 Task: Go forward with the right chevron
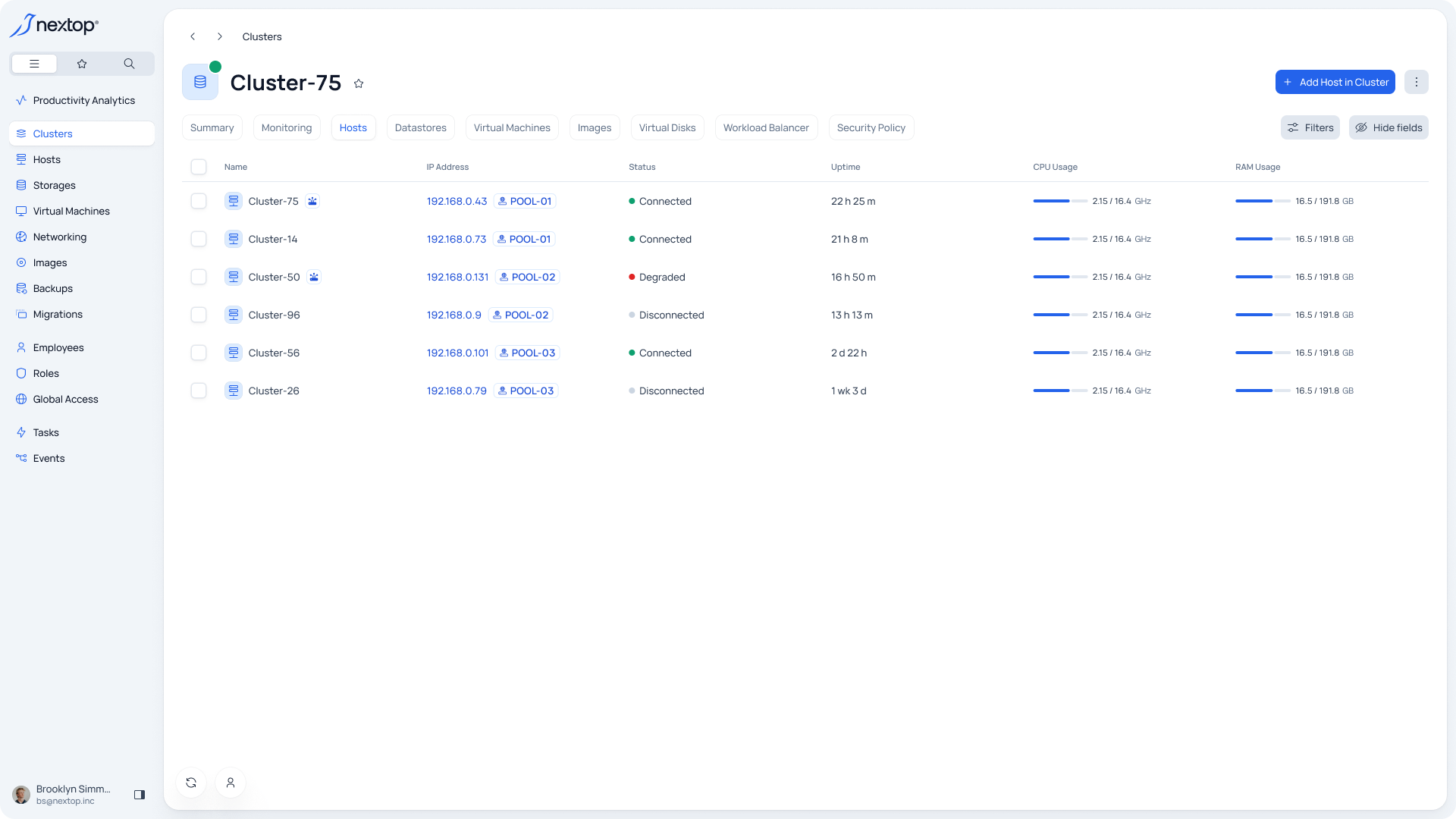(220, 36)
